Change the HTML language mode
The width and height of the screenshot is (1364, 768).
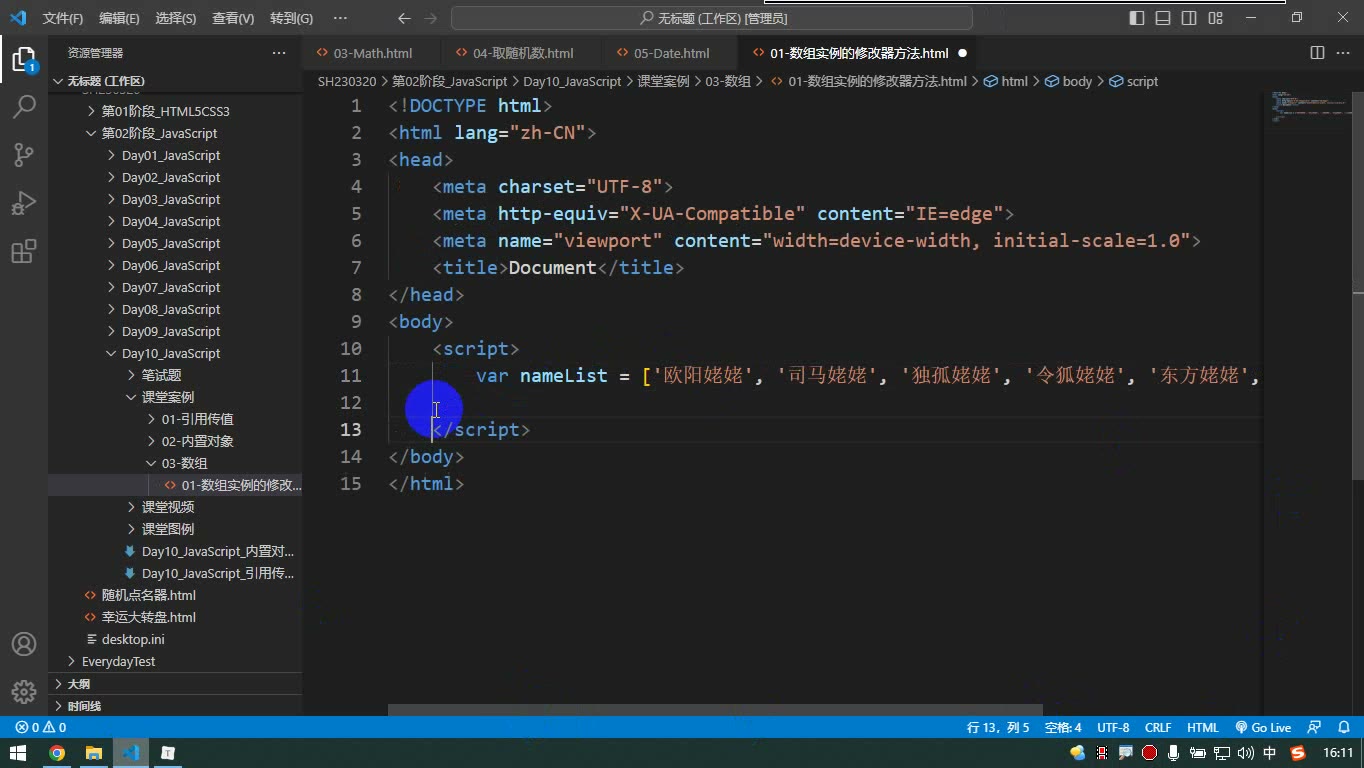click(1203, 727)
